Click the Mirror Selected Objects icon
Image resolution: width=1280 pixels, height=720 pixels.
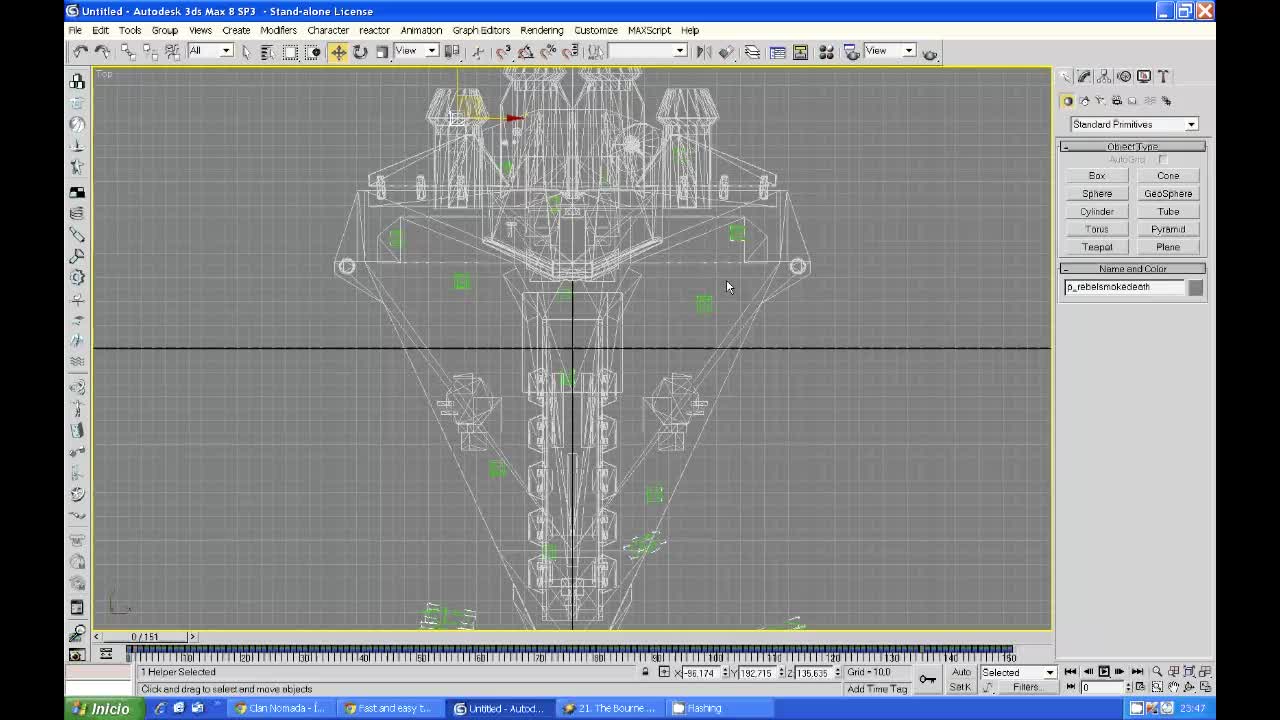pos(704,52)
